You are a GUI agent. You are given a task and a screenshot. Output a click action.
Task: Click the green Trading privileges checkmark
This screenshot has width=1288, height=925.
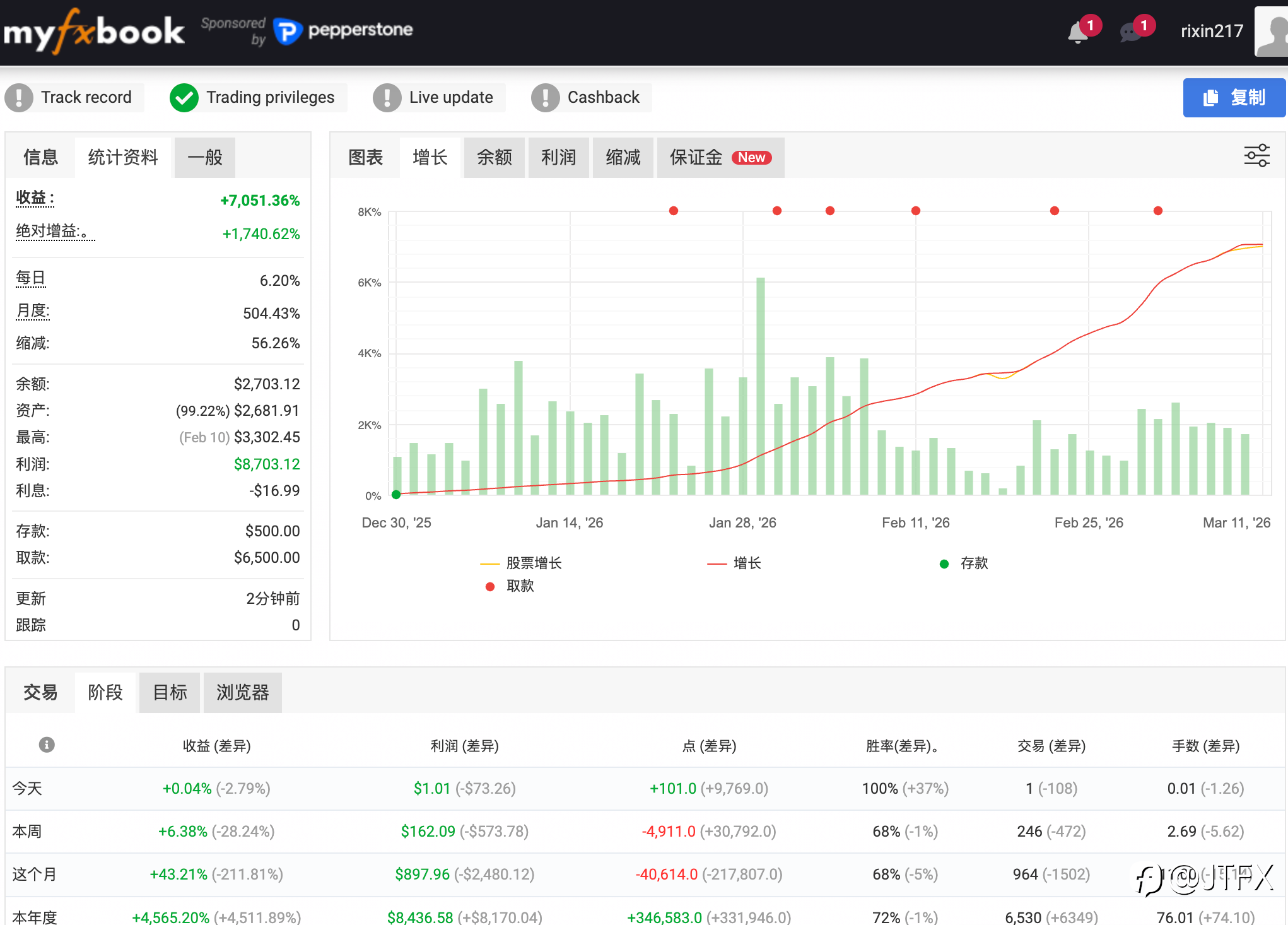pyautogui.click(x=184, y=98)
